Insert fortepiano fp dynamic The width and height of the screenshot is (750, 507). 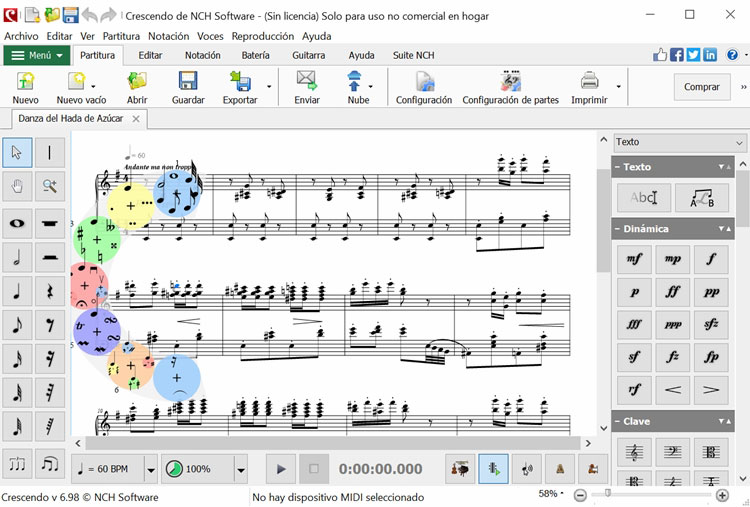(x=711, y=357)
